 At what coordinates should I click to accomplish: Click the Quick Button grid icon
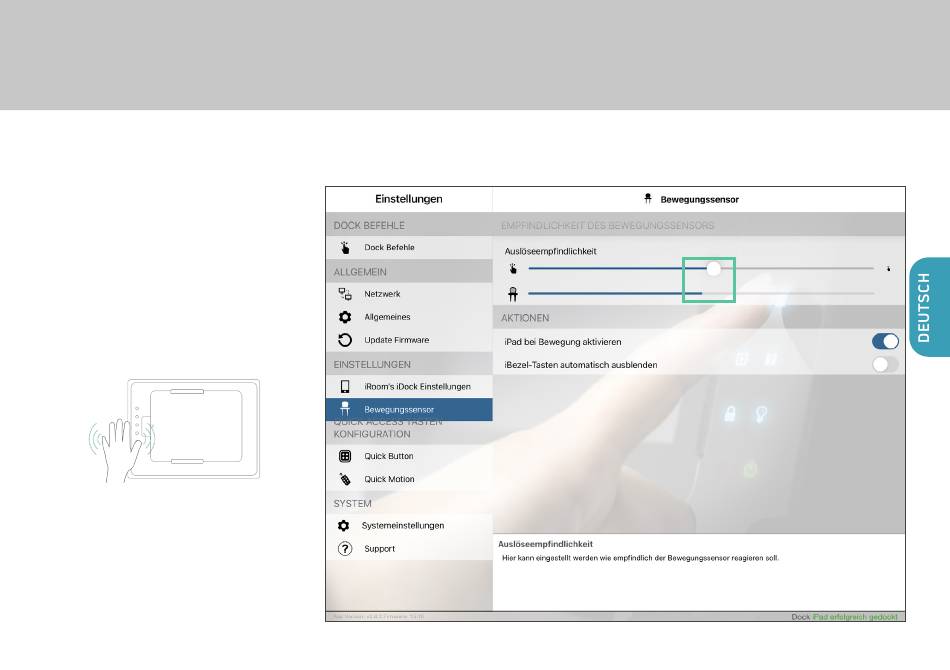click(x=345, y=456)
